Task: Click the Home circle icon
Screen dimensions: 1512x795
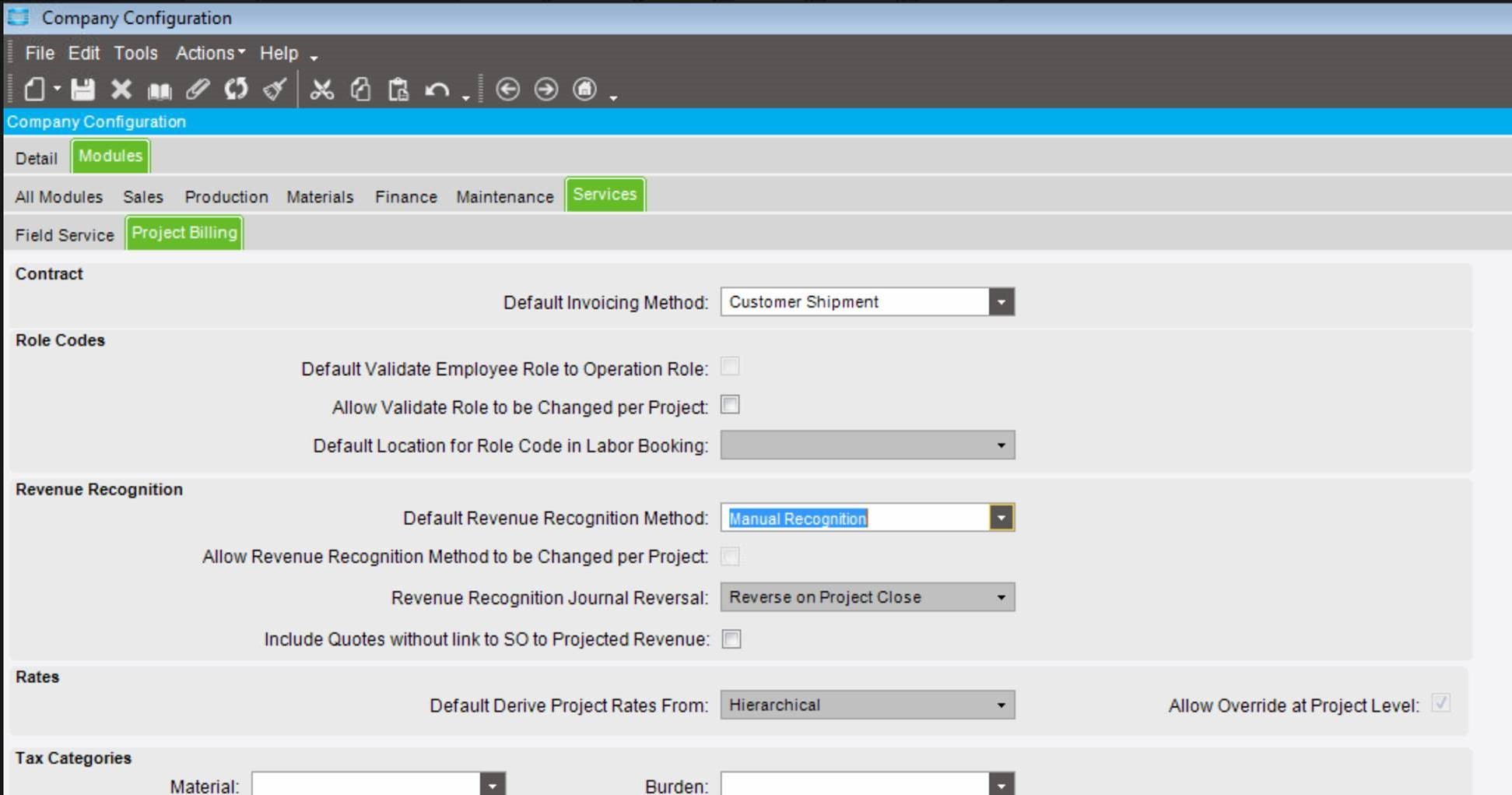Action: pyautogui.click(x=584, y=89)
